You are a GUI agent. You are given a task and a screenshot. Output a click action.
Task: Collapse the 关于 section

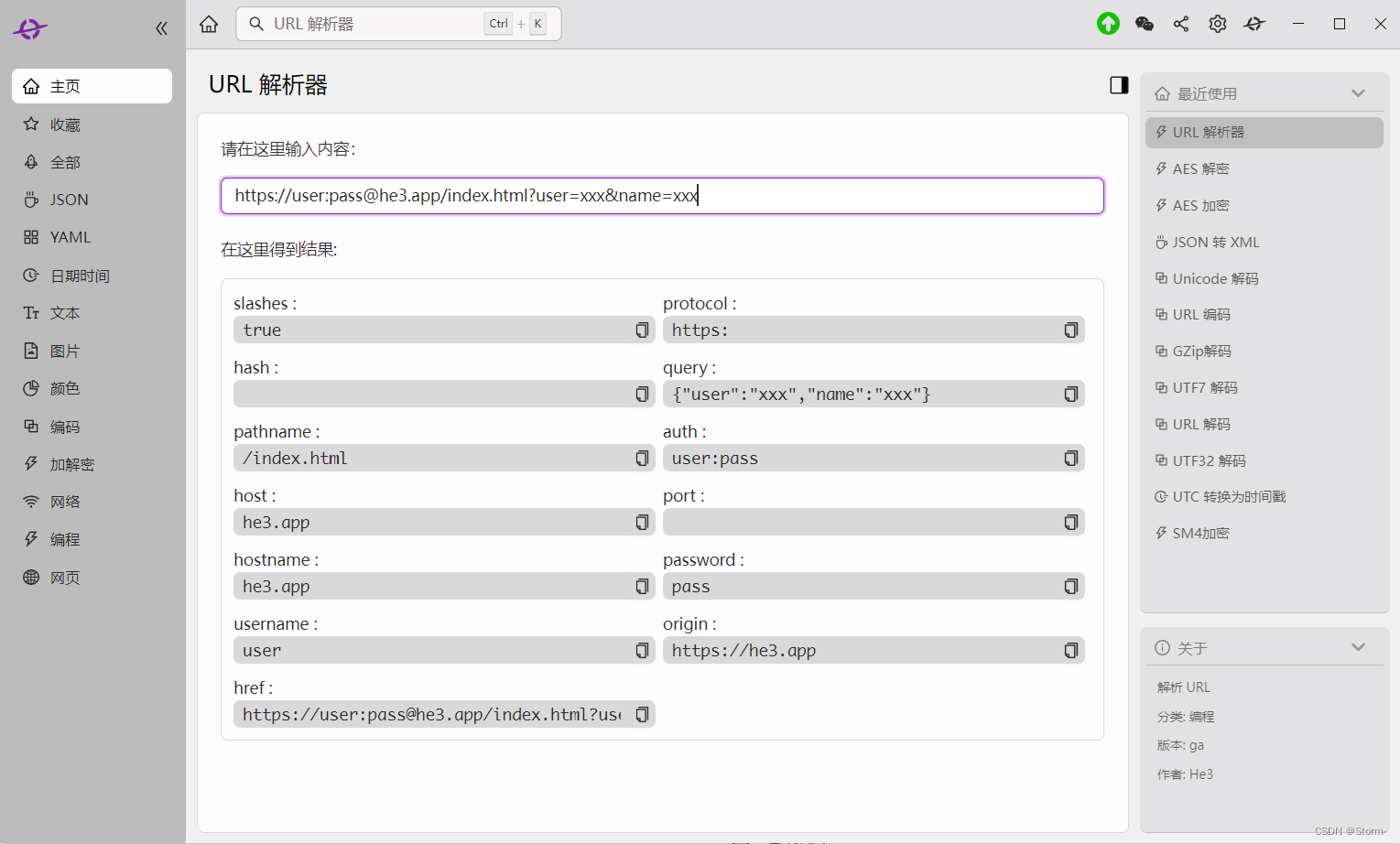click(x=1358, y=647)
